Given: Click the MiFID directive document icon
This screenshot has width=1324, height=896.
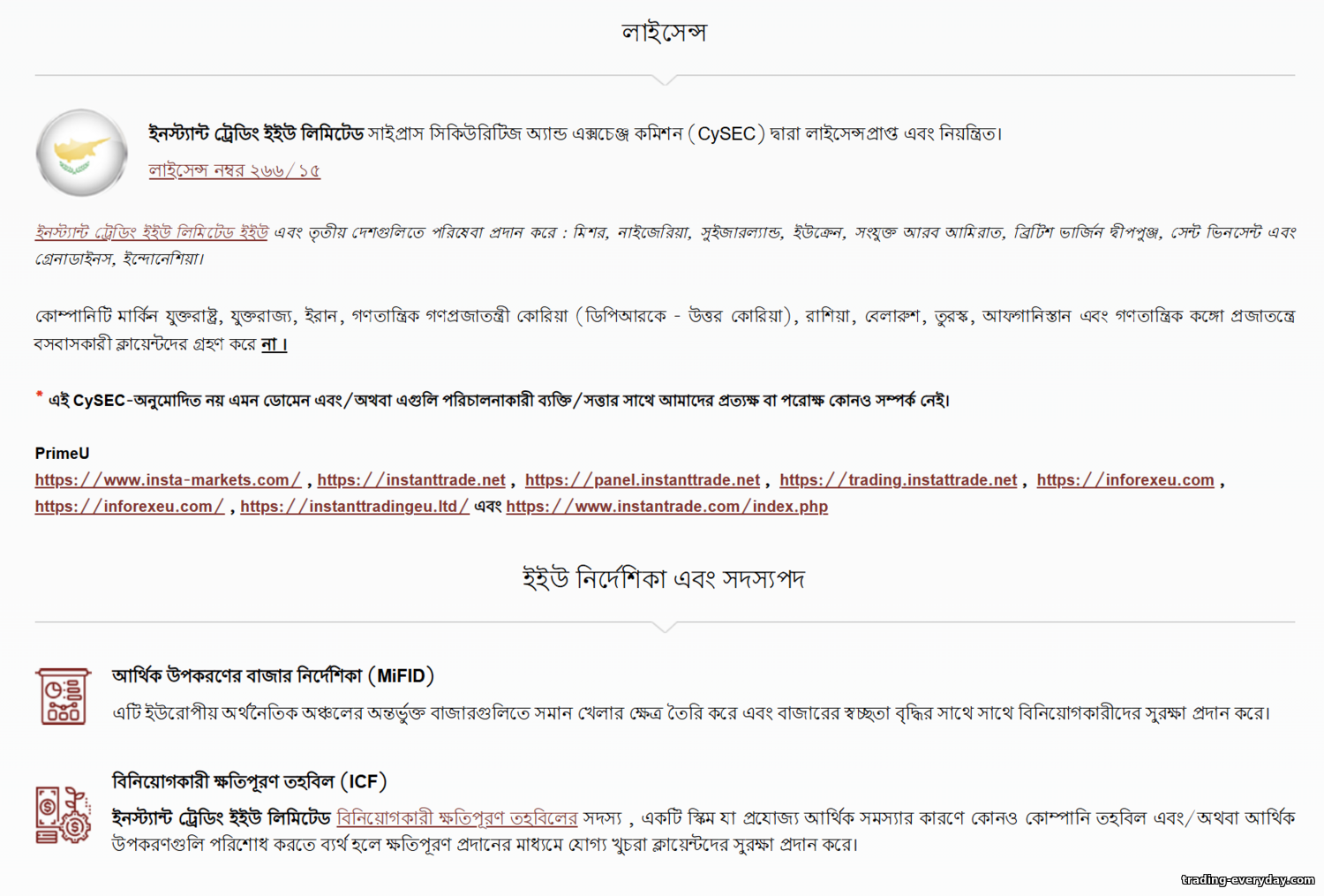Looking at the screenshot, I should (64, 696).
